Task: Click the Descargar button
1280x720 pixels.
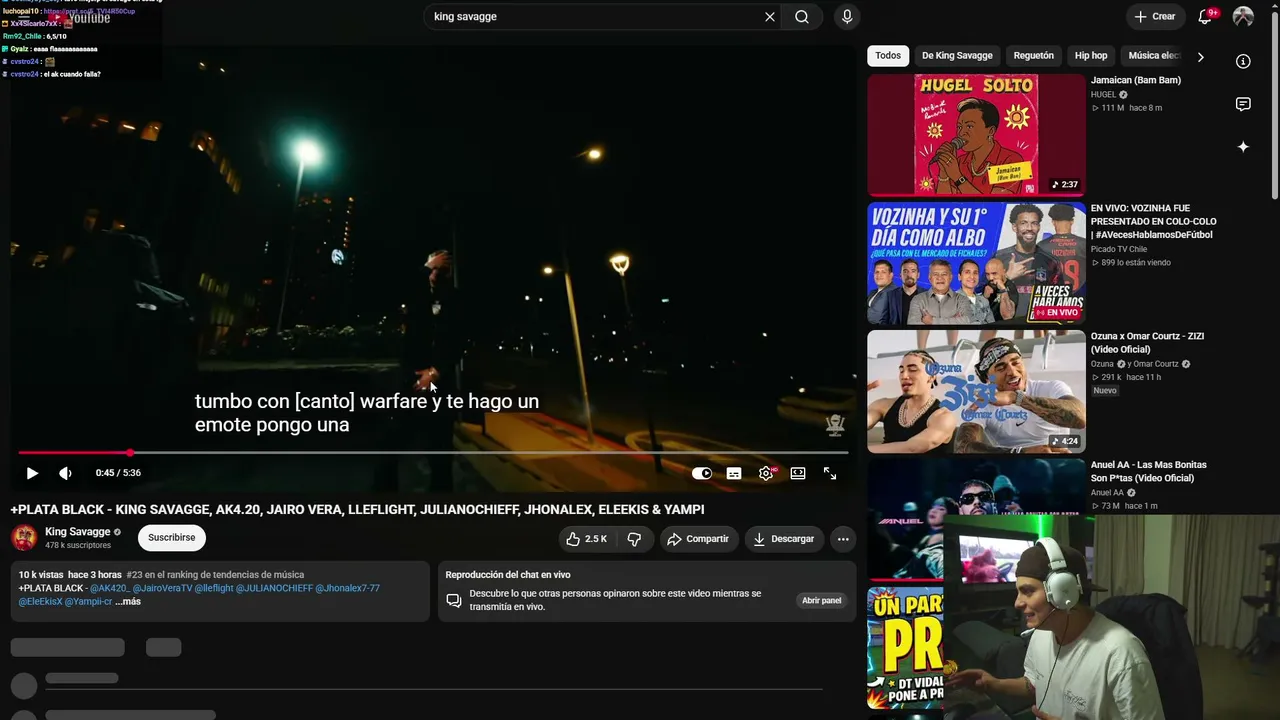Action: (x=784, y=539)
